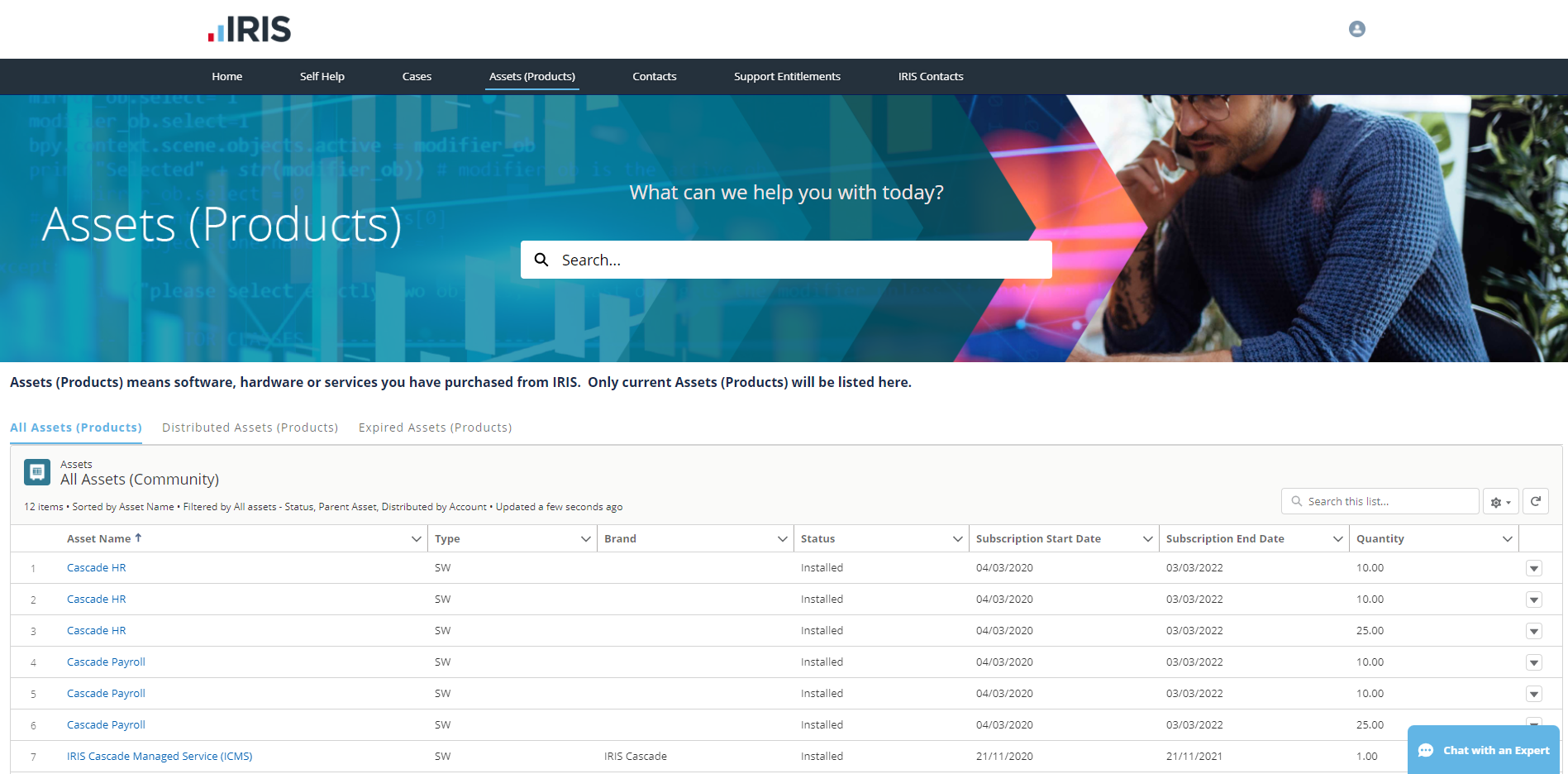
Task: Click the Chat with an Expert button
Action: [x=1484, y=750]
